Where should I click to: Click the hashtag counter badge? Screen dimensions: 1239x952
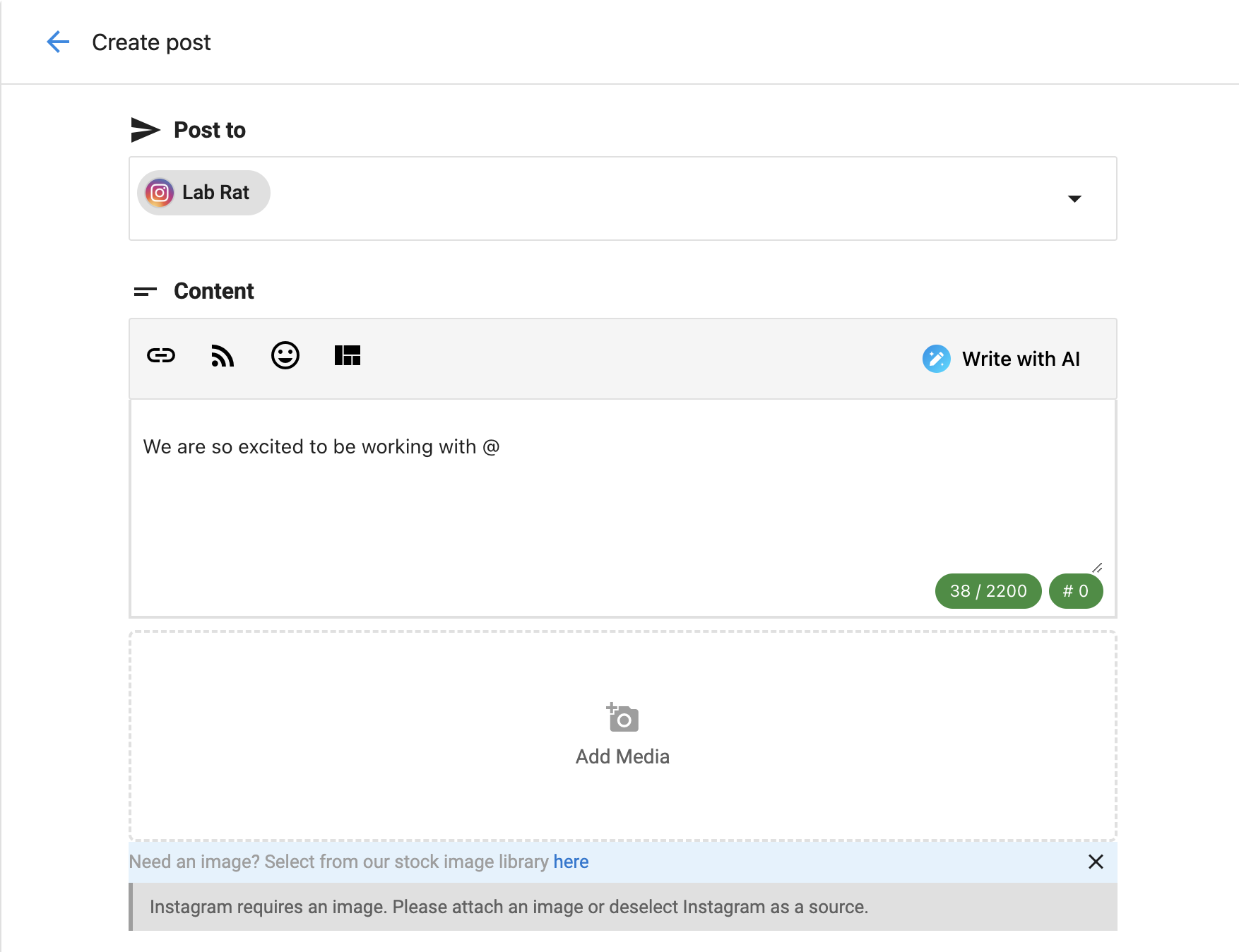click(x=1075, y=591)
